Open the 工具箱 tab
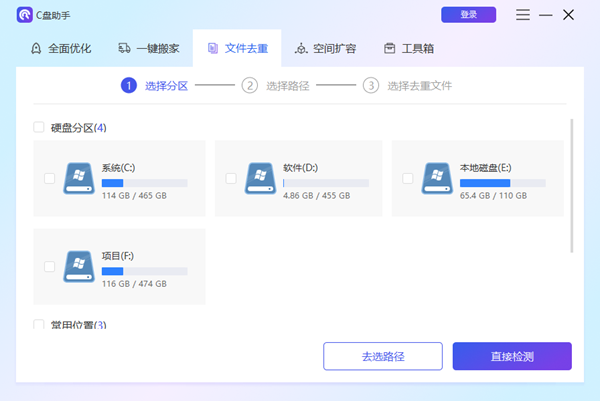This screenshot has width=600, height=401. pyautogui.click(x=408, y=48)
